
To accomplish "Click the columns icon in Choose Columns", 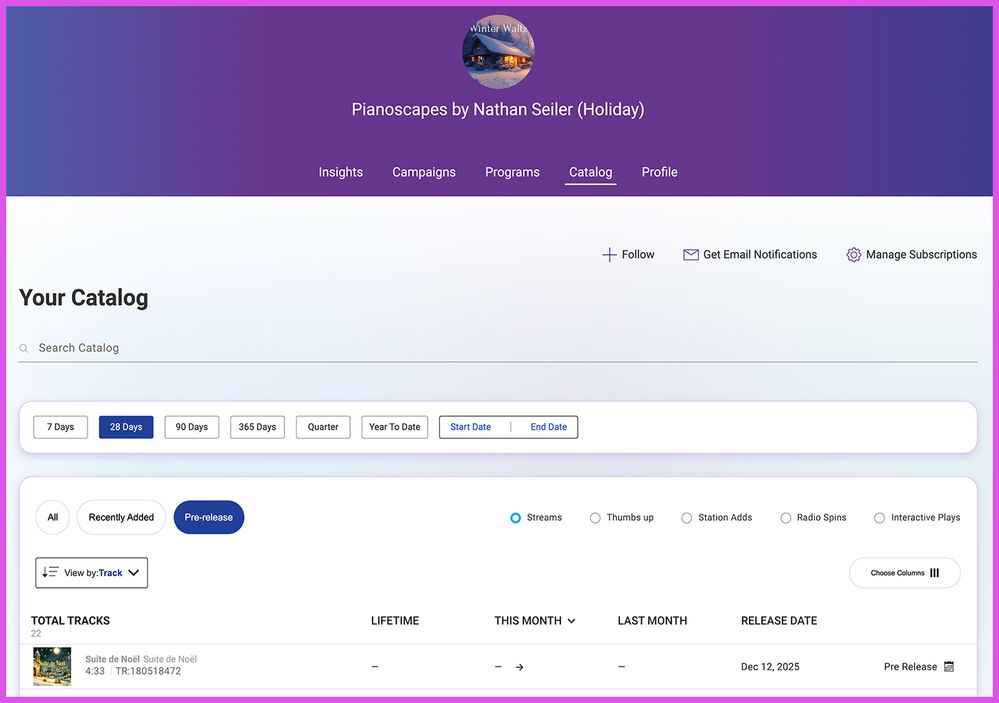I will (x=934, y=573).
